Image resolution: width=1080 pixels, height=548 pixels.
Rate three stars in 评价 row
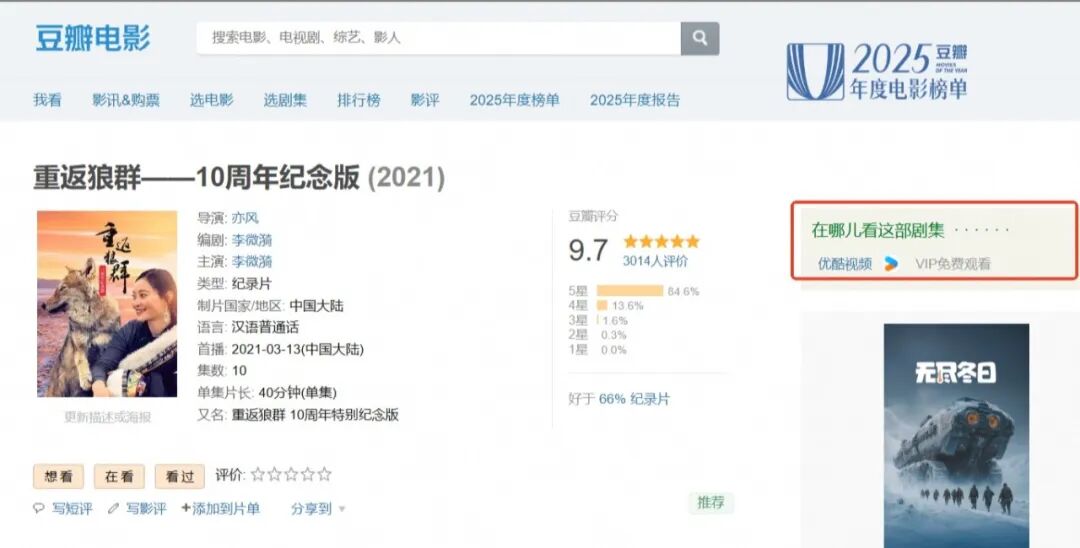[x=291, y=474]
